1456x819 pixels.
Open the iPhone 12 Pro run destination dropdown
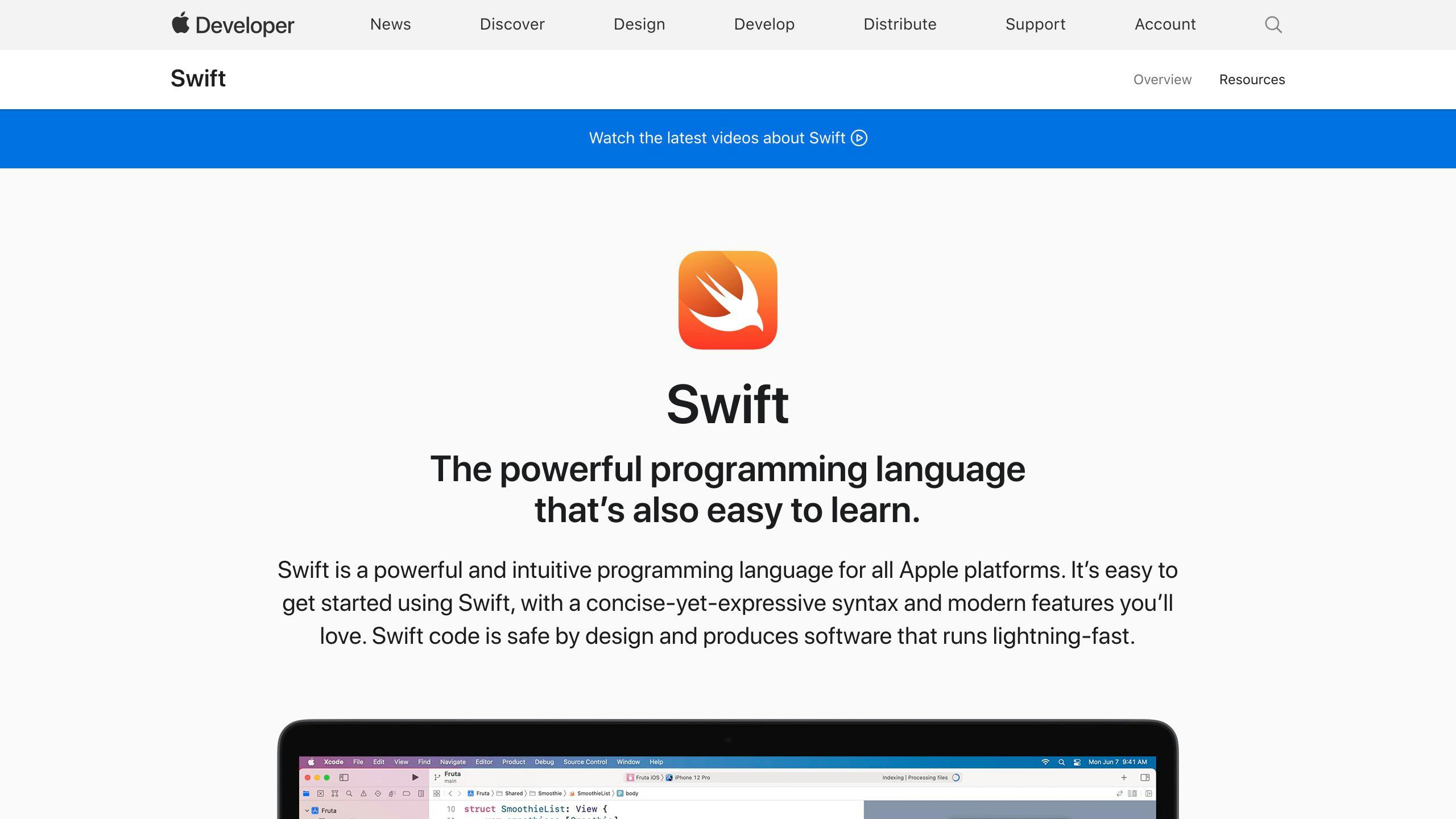tap(691, 777)
